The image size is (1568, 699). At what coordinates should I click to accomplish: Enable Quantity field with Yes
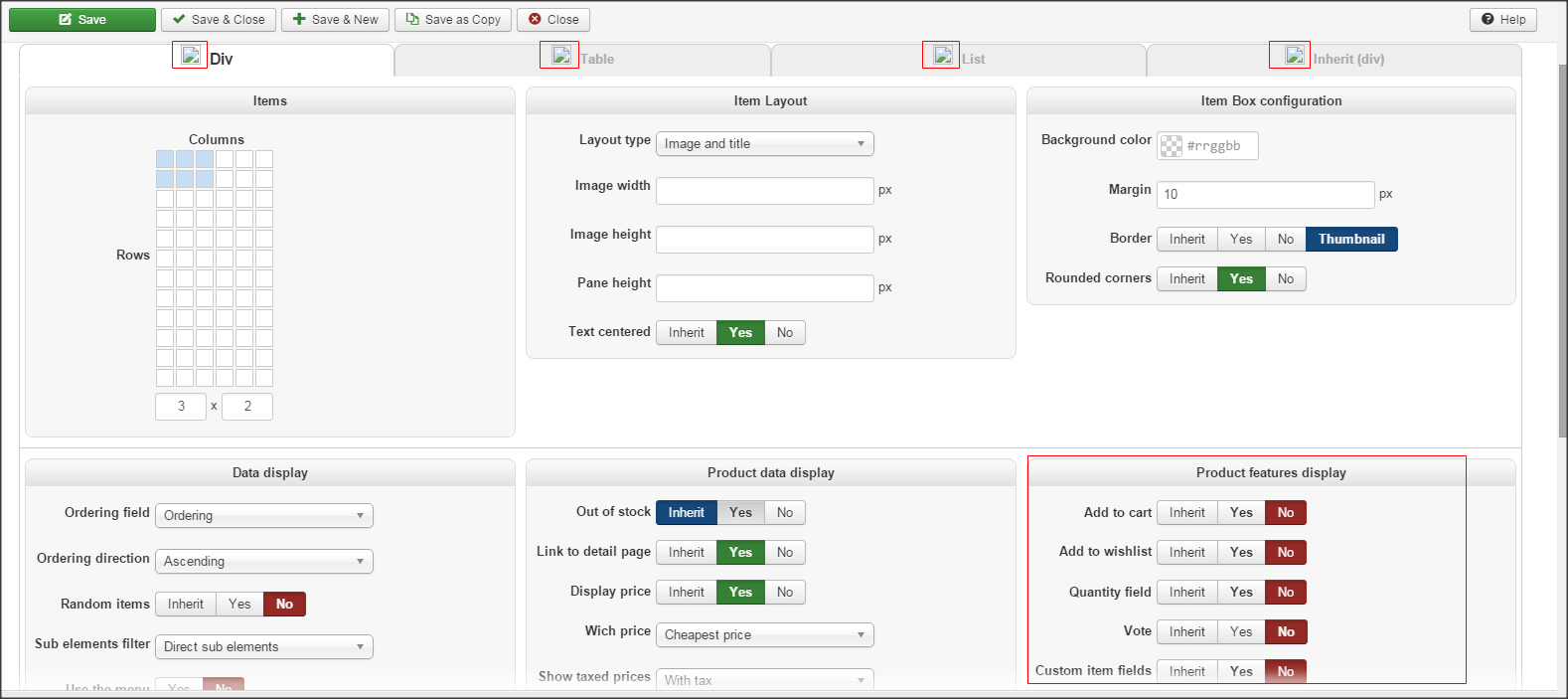1241,593
